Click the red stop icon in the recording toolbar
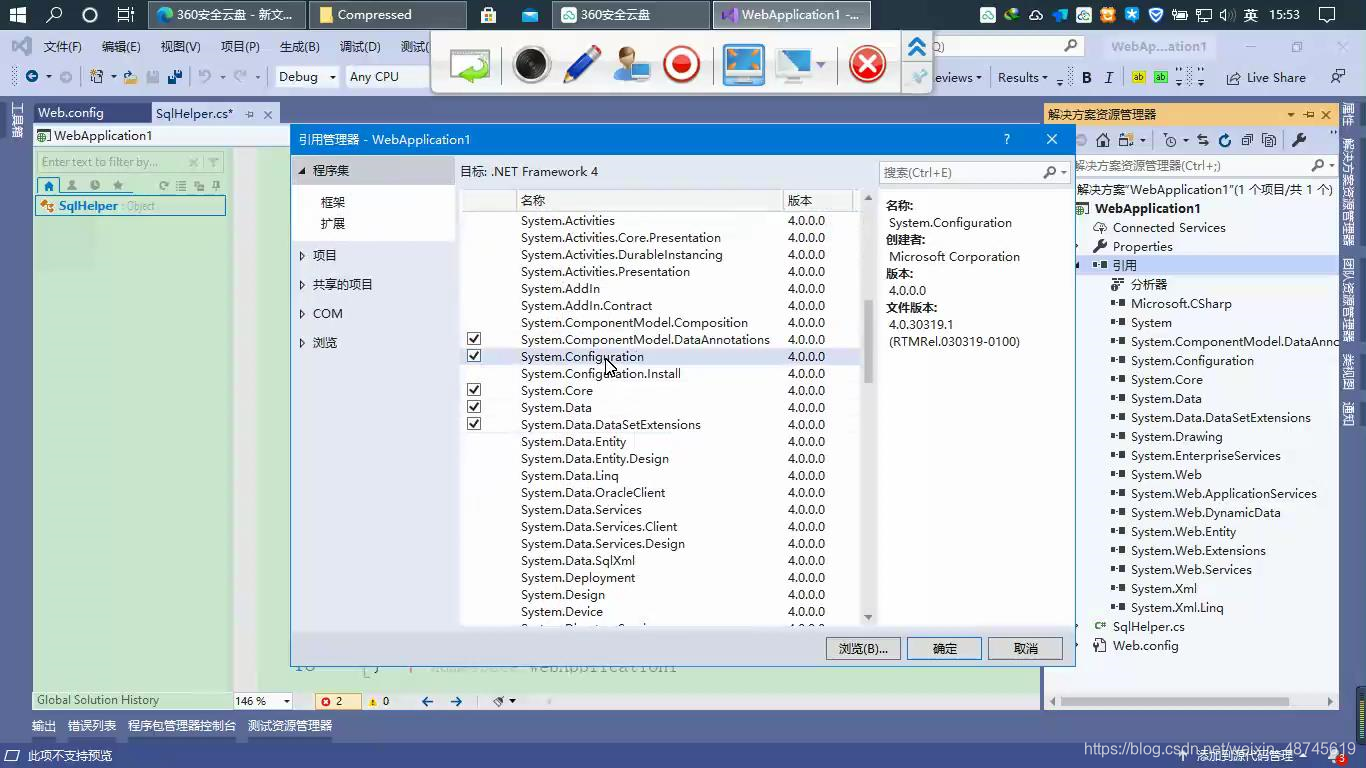The height and width of the screenshot is (768, 1366). 866,64
